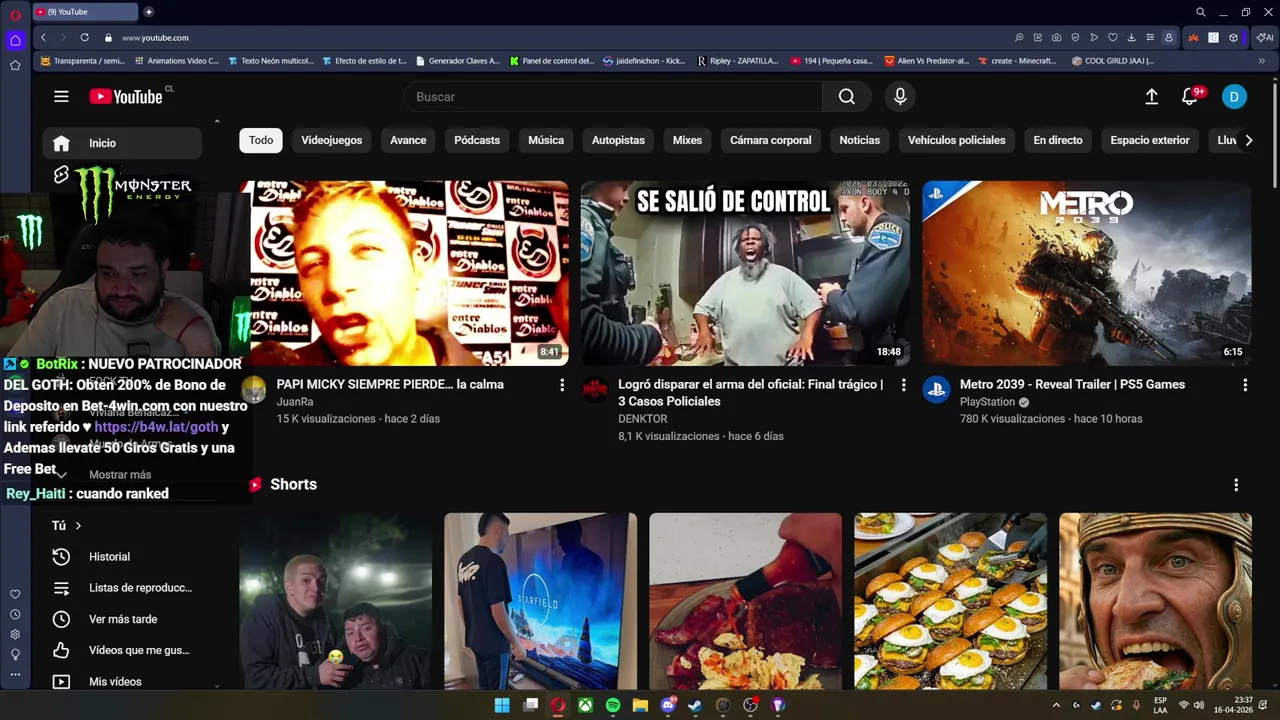This screenshot has height=720, width=1280.
Task: Open the account avatar menu
Action: 1234,97
